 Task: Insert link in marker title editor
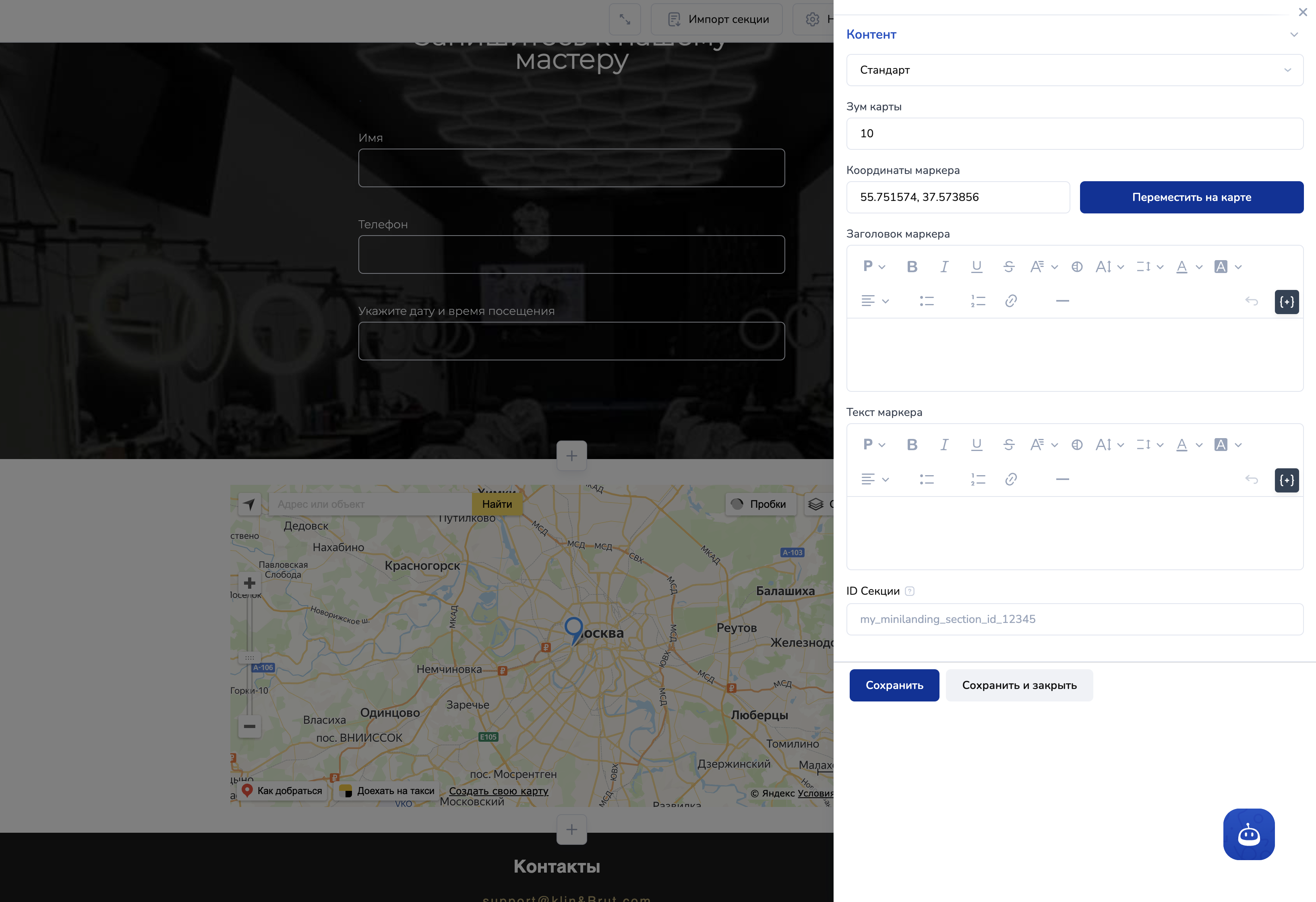click(1011, 301)
